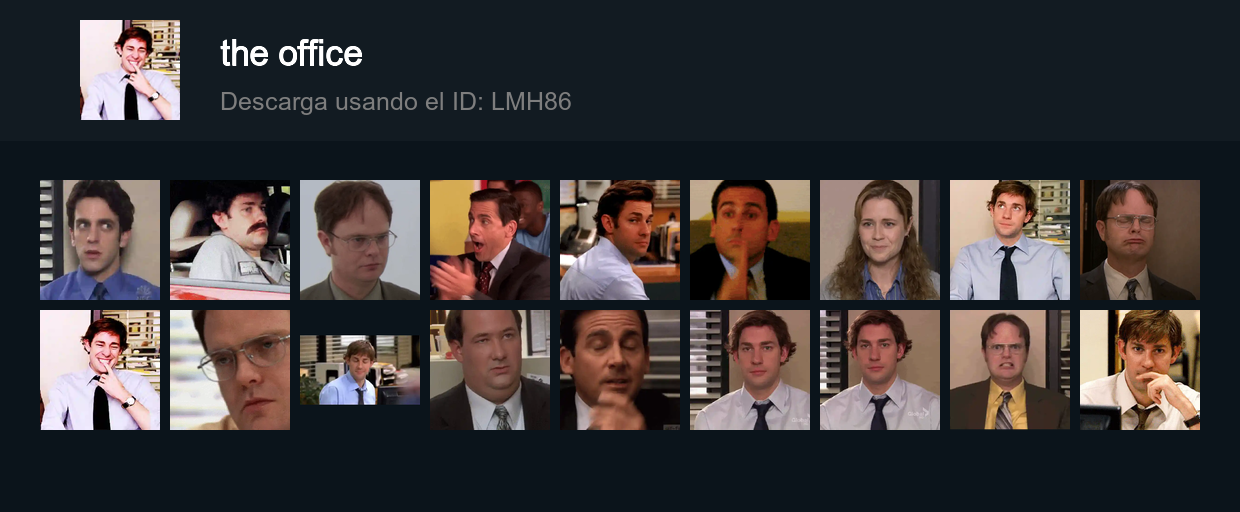Viewport: 1240px width, 512px height.
Task: Choose sticker of man with glasses on gray background
Action: [360, 240]
